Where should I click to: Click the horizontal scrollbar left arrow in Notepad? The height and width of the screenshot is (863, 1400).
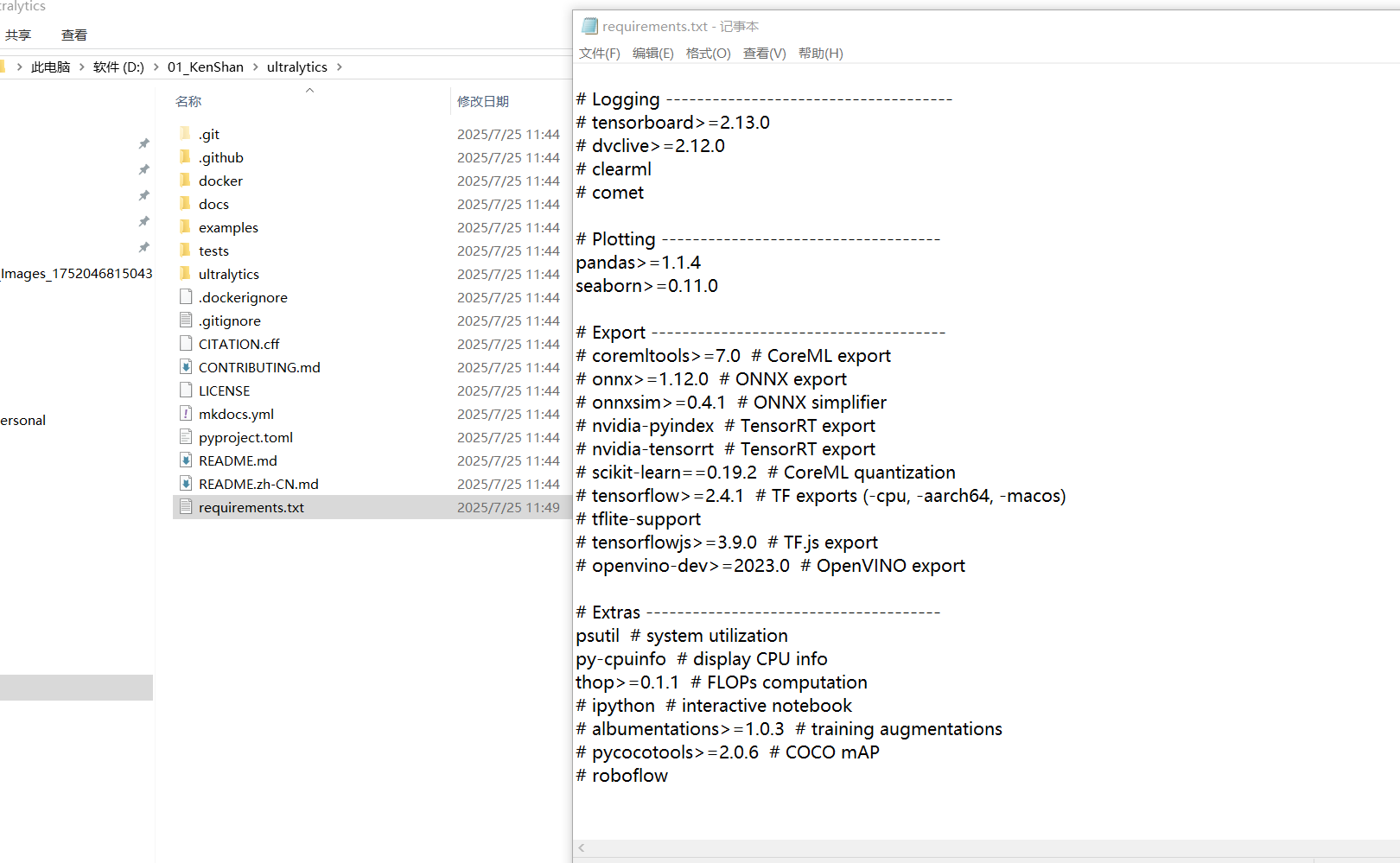(582, 848)
